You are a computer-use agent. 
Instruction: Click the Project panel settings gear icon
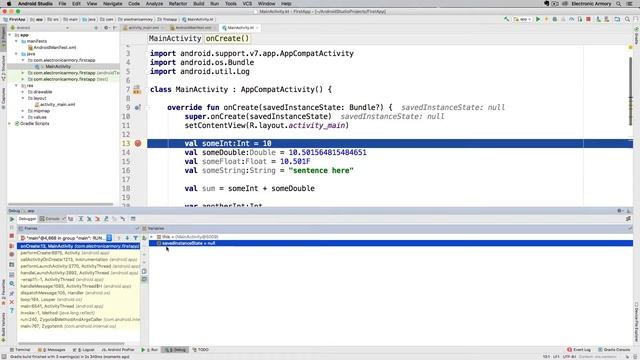(x=106, y=28)
